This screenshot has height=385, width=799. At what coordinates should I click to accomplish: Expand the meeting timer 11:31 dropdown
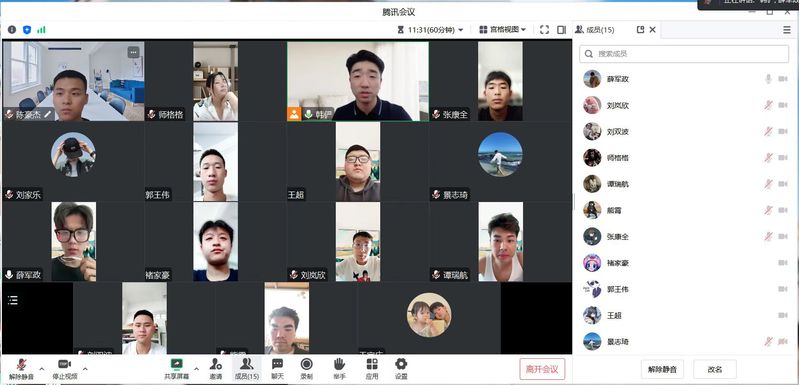pos(431,30)
